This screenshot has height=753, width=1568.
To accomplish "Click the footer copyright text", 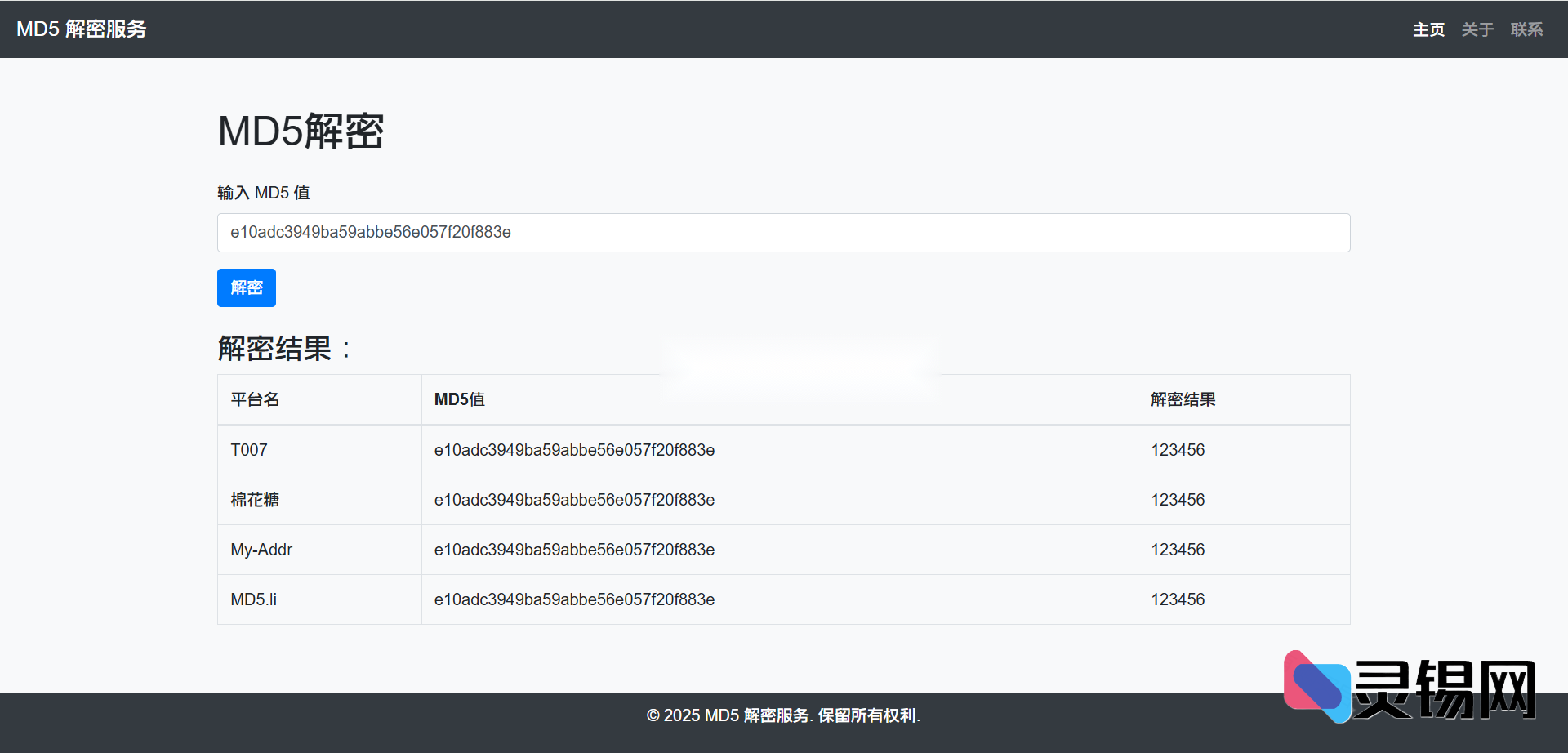I will pos(783,715).
